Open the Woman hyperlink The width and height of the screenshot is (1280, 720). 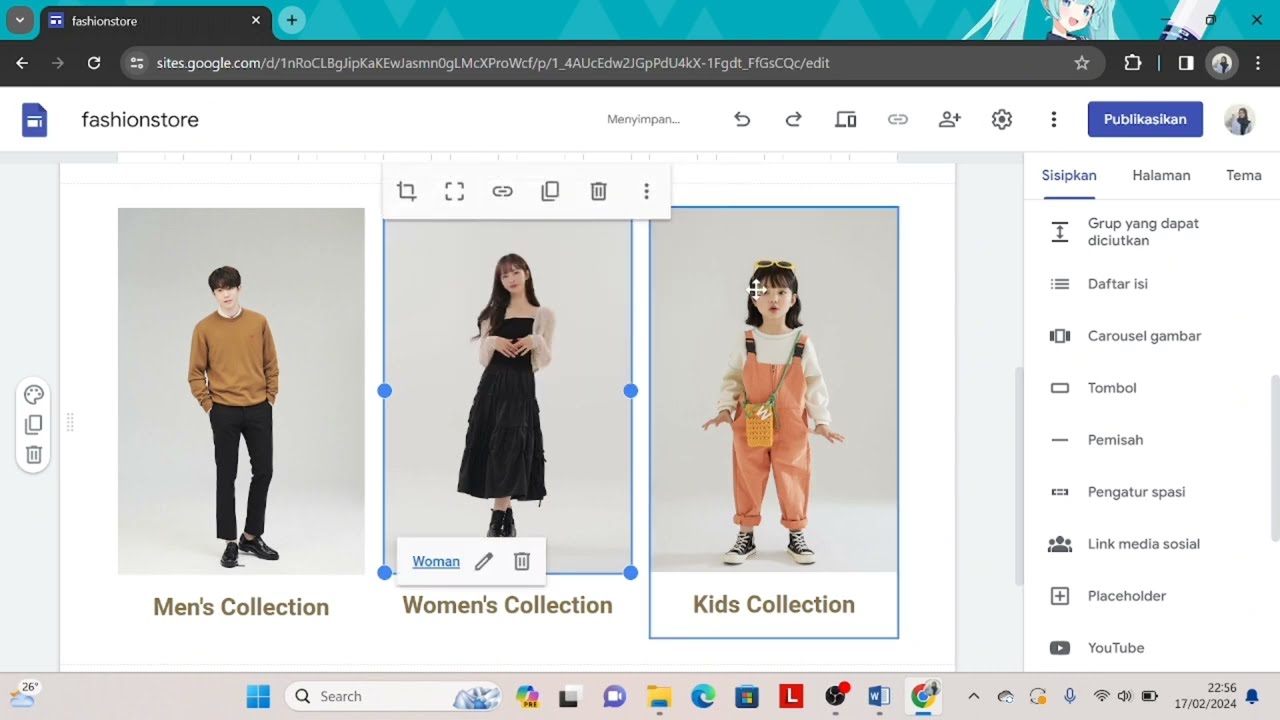[436, 562]
